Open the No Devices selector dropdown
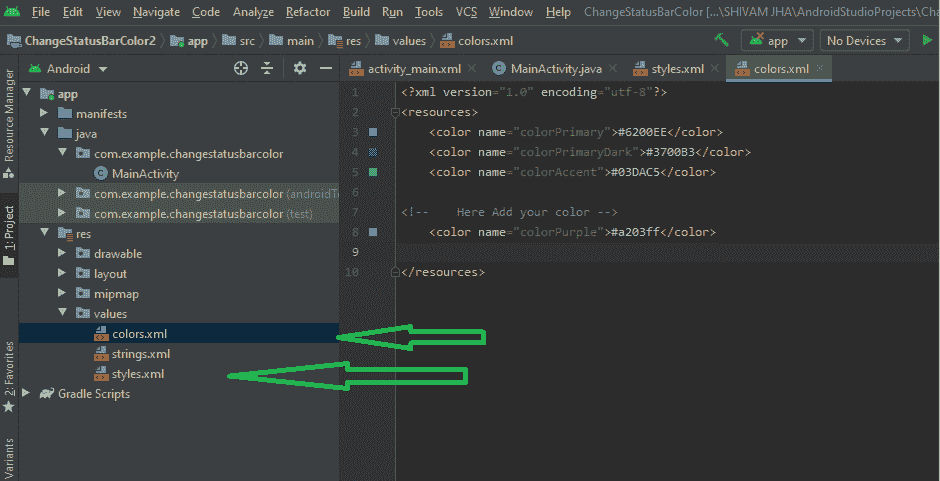The width and height of the screenshot is (940, 481). point(864,41)
